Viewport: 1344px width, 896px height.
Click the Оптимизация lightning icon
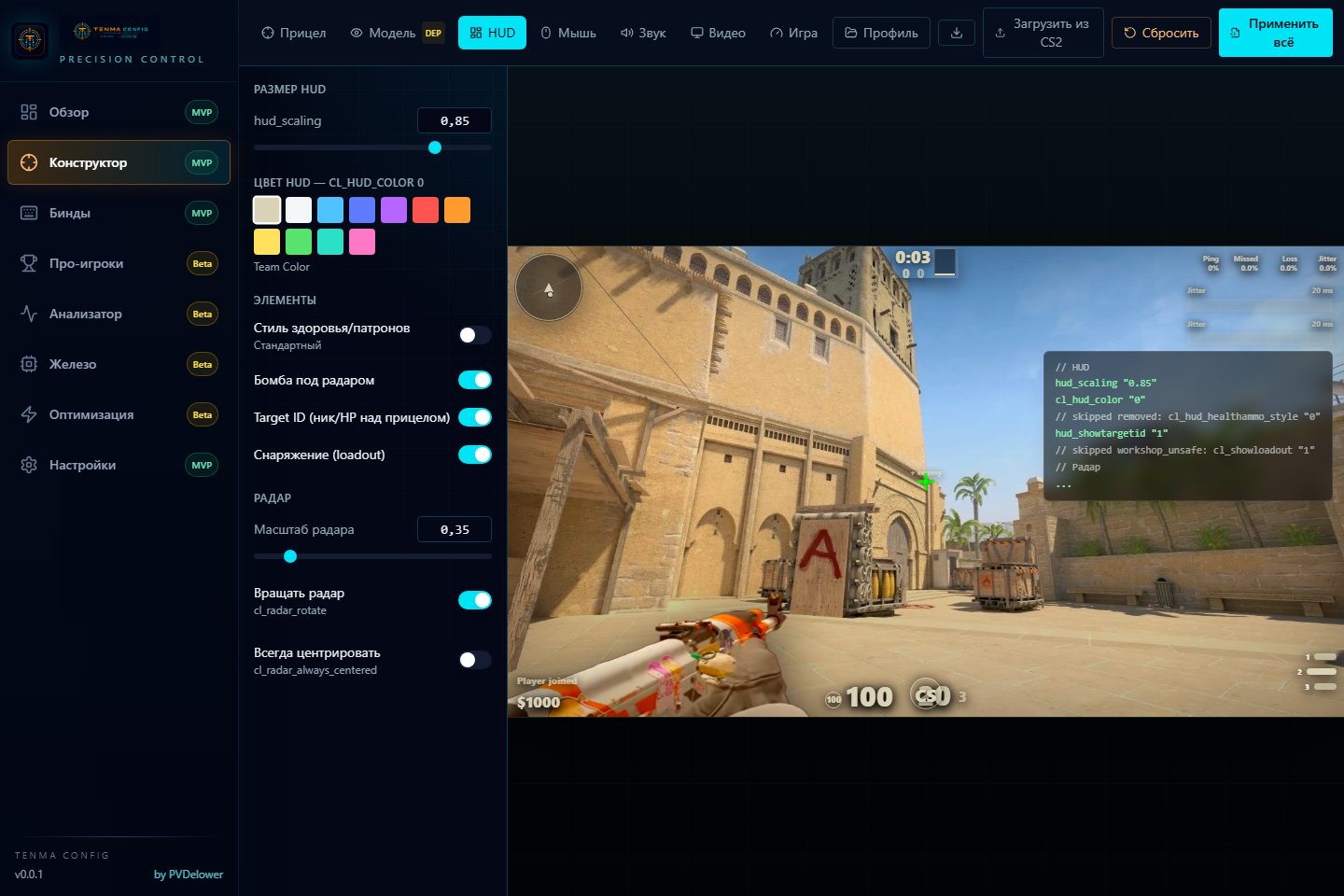tap(29, 414)
